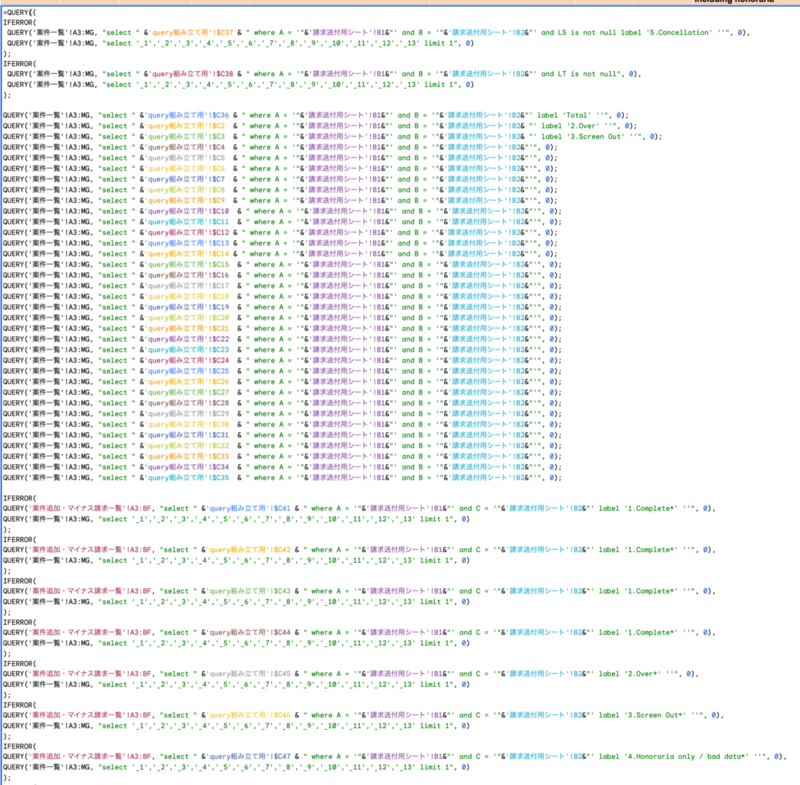Select the $C5 reference
The width and height of the screenshot is (800, 785).
(x=216, y=158)
